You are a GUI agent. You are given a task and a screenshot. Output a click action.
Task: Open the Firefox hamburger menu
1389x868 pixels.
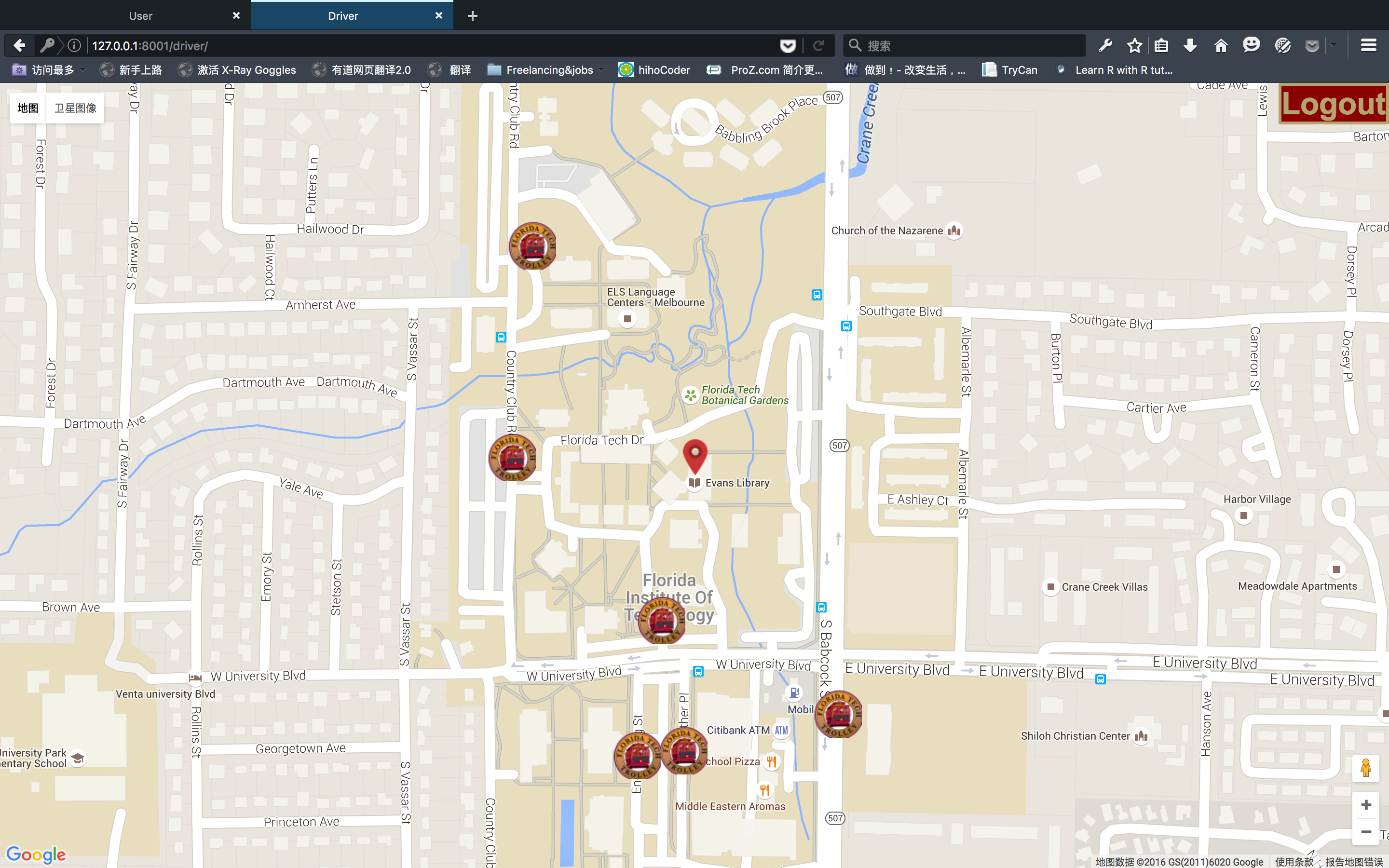[x=1368, y=45]
